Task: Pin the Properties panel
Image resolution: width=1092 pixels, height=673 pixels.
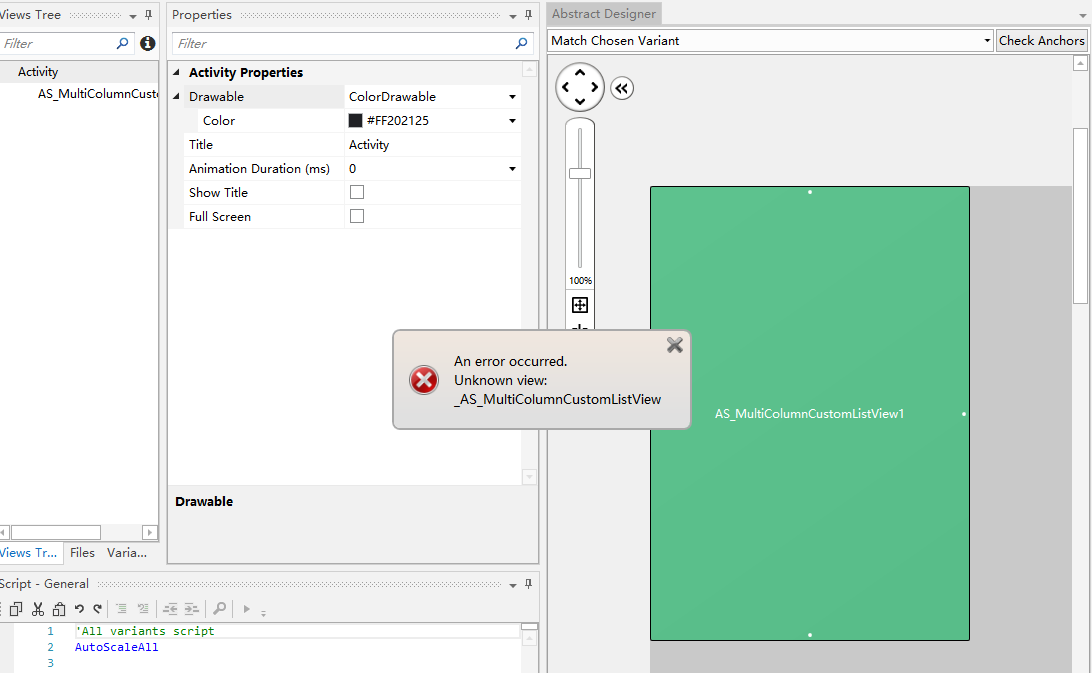Action: pos(529,15)
